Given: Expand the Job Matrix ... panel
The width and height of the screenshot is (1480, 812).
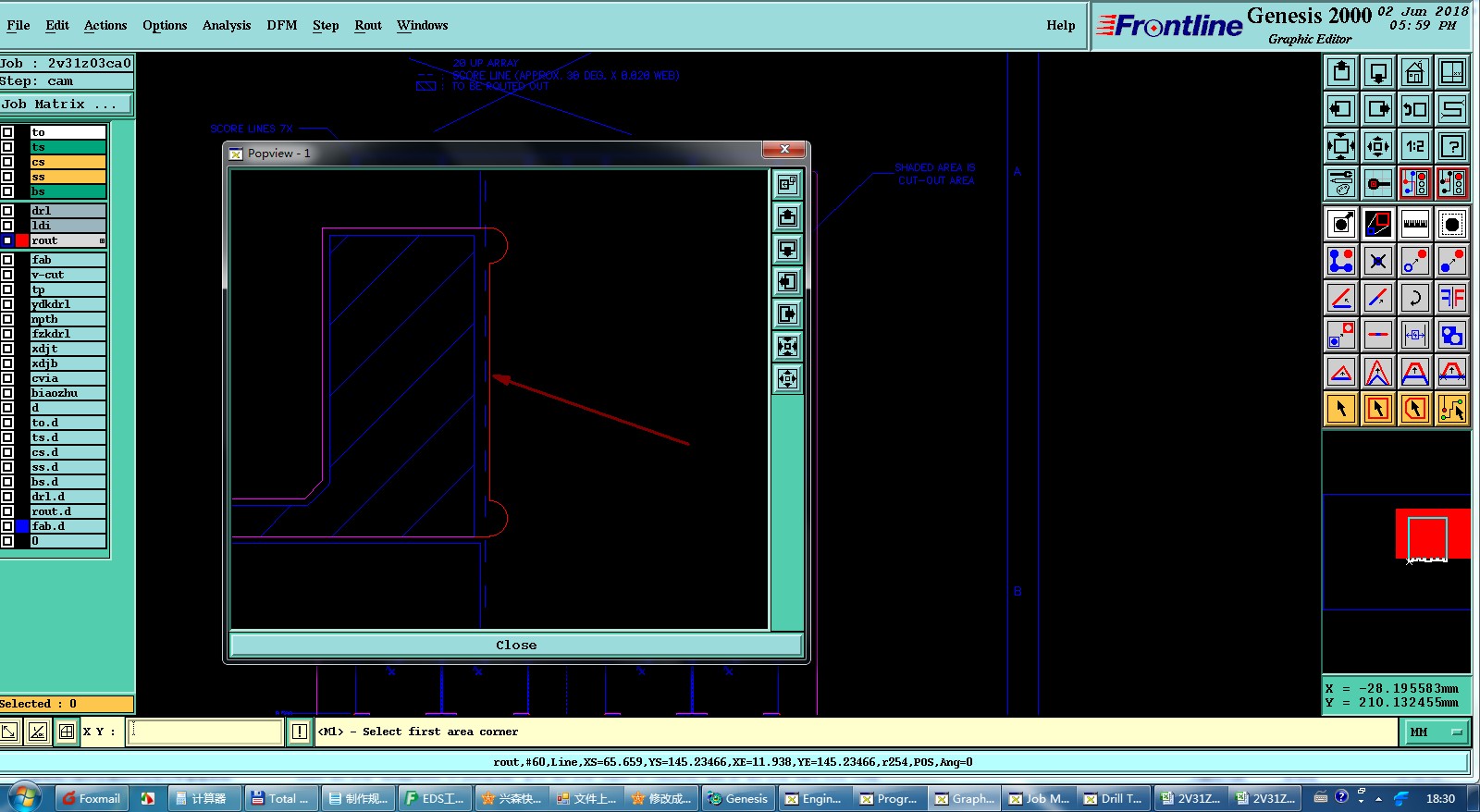Looking at the screenshot, I should [x=67, y=105].
